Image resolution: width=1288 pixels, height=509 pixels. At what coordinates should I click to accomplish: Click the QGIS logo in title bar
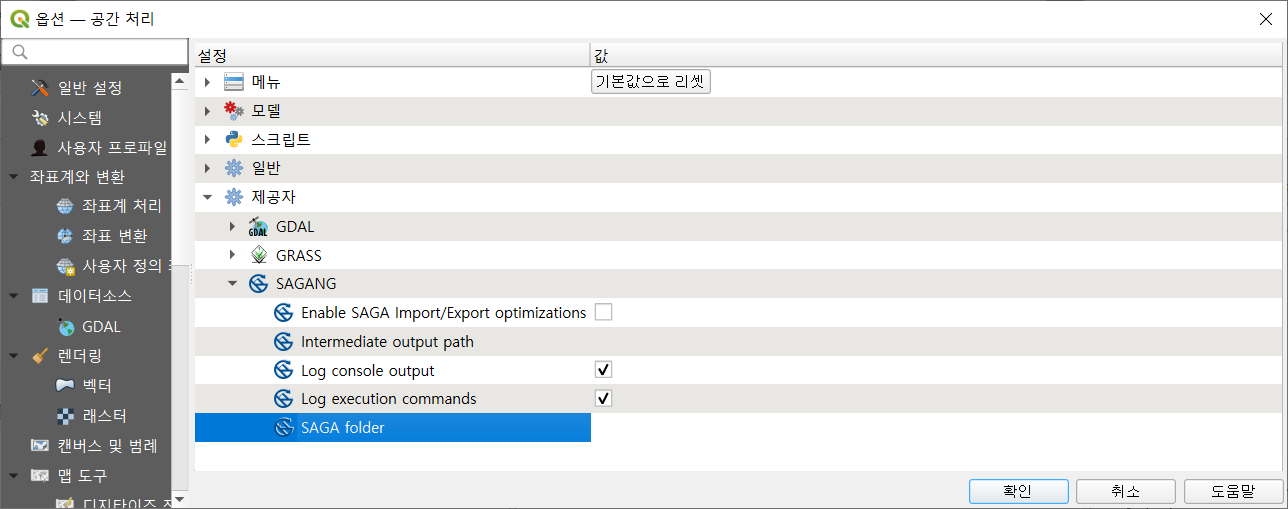(x=19, y=18)
